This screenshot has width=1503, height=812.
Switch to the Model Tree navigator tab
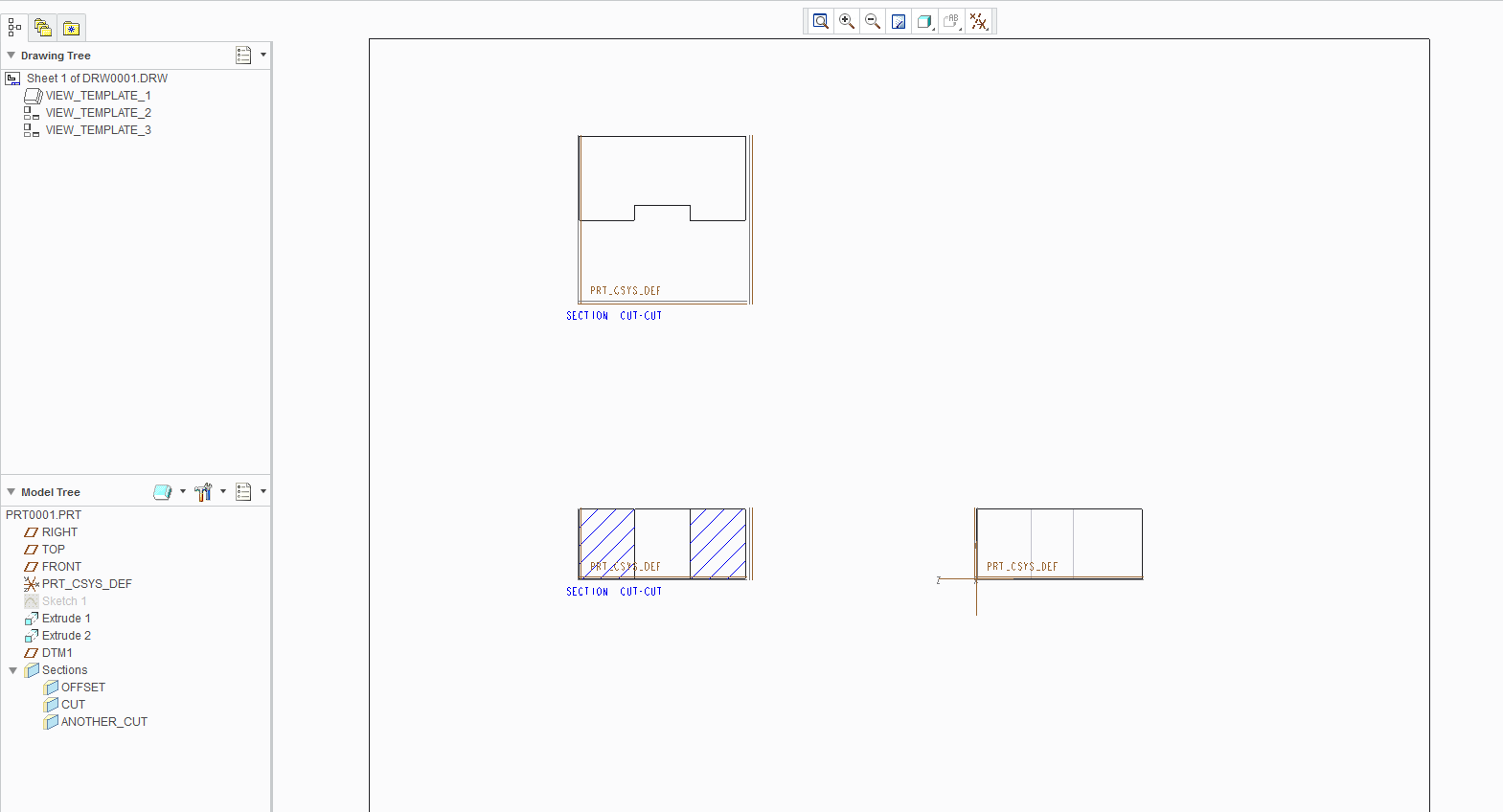tap(14, 28)
